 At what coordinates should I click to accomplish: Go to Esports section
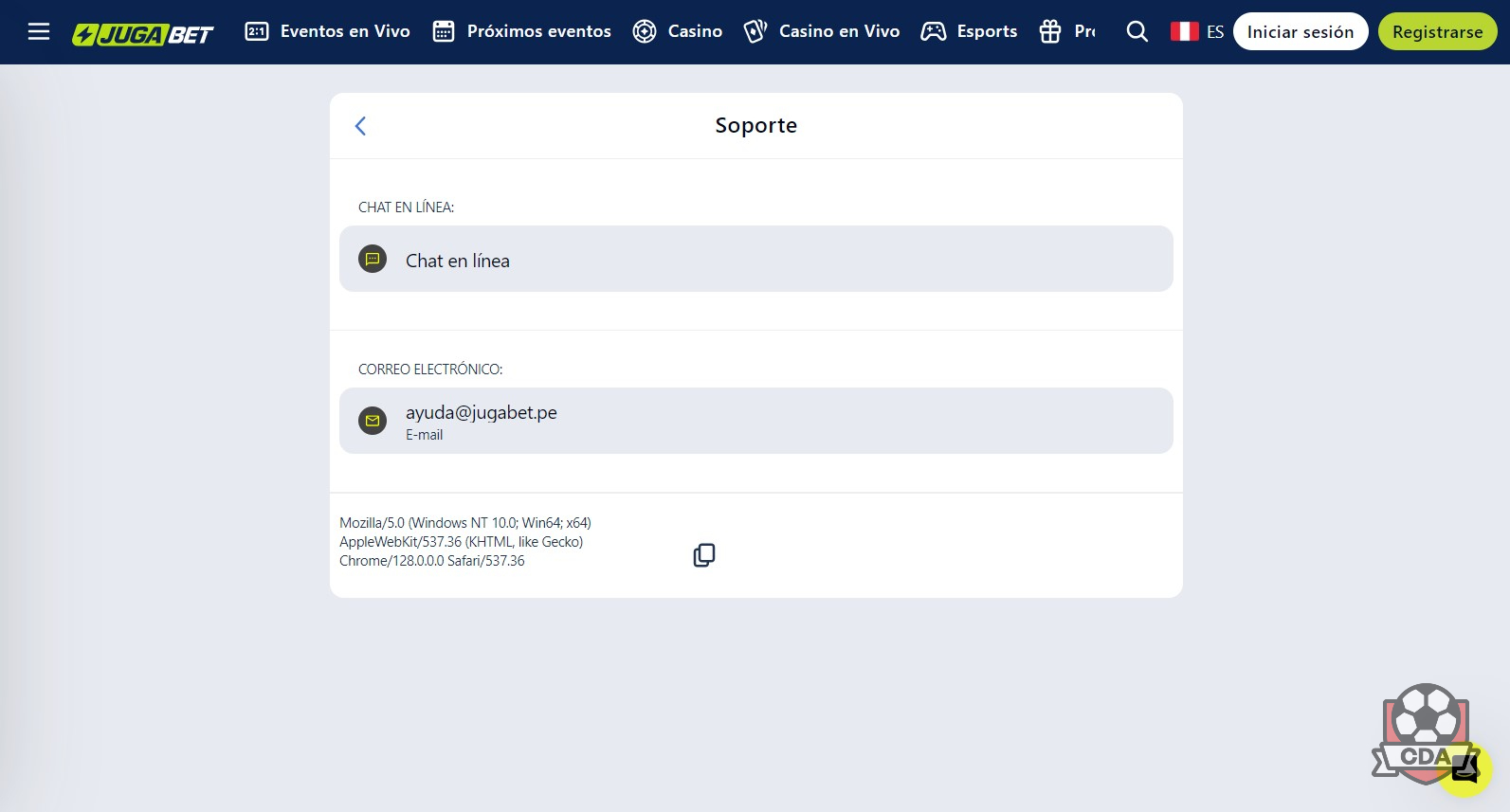969,31
